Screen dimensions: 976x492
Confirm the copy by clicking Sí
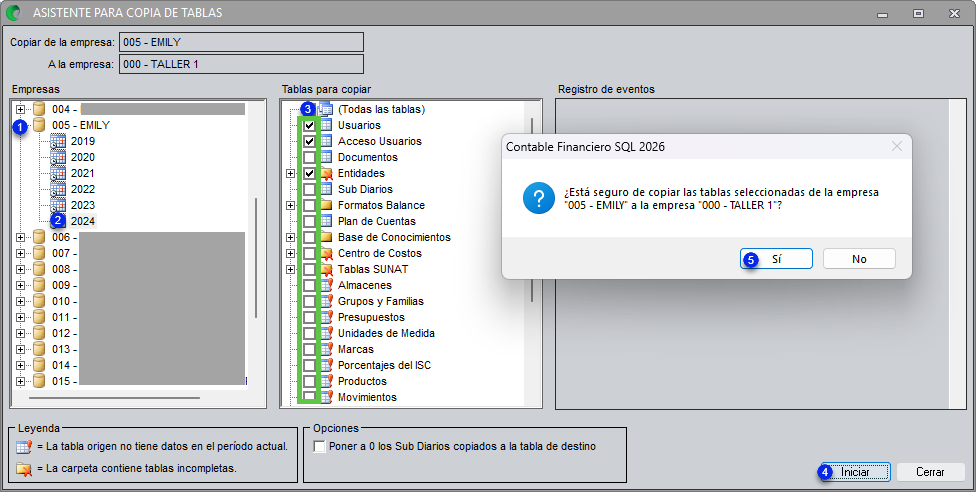[x=776, y=259]
